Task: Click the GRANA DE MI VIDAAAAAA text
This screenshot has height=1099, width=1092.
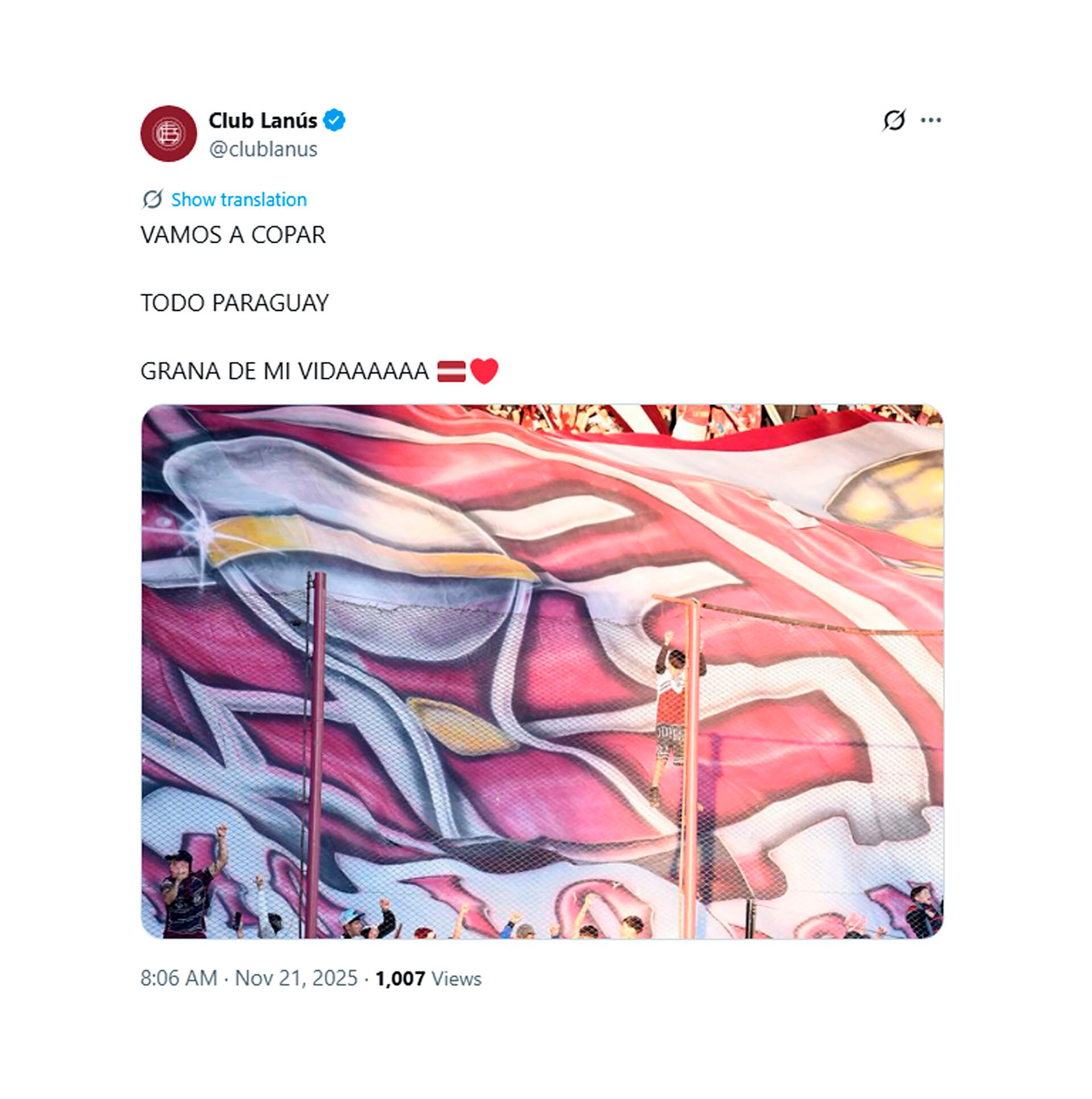Action: (284, 371)
